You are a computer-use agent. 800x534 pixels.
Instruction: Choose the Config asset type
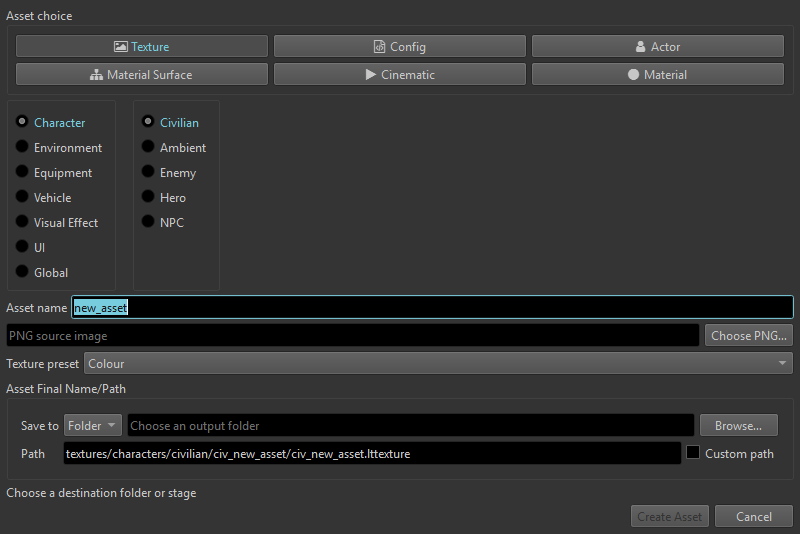(399, 46)
